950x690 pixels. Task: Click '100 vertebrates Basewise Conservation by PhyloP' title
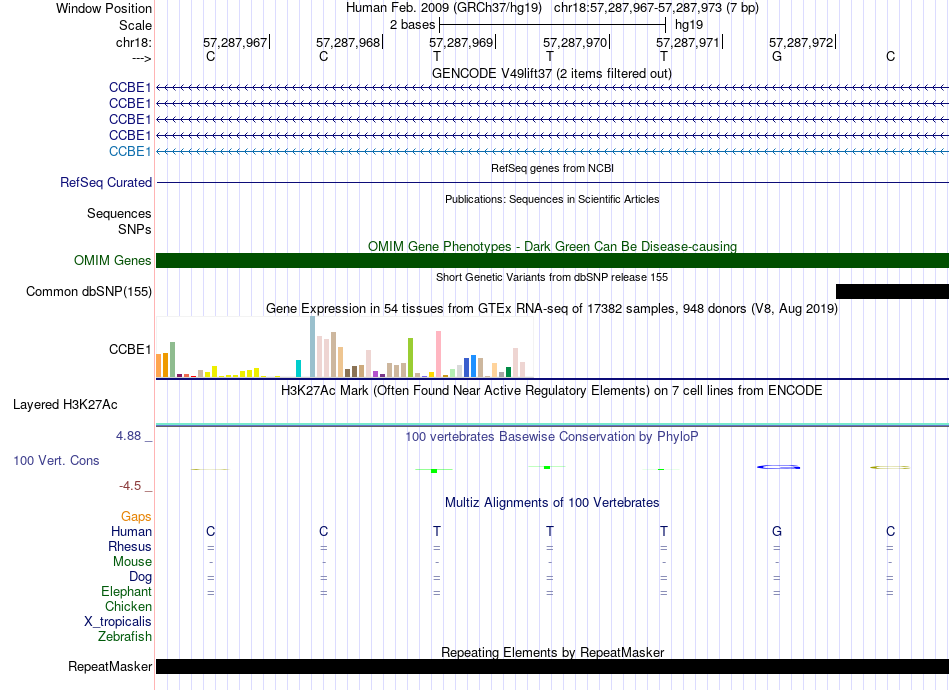coord(552,437)
